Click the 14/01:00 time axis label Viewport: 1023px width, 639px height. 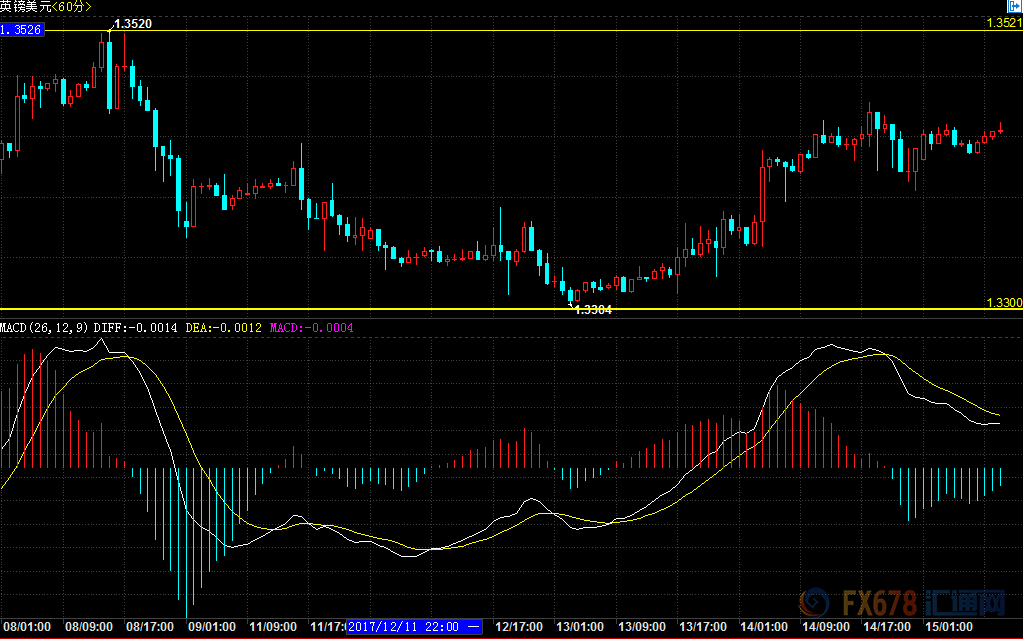765,627
